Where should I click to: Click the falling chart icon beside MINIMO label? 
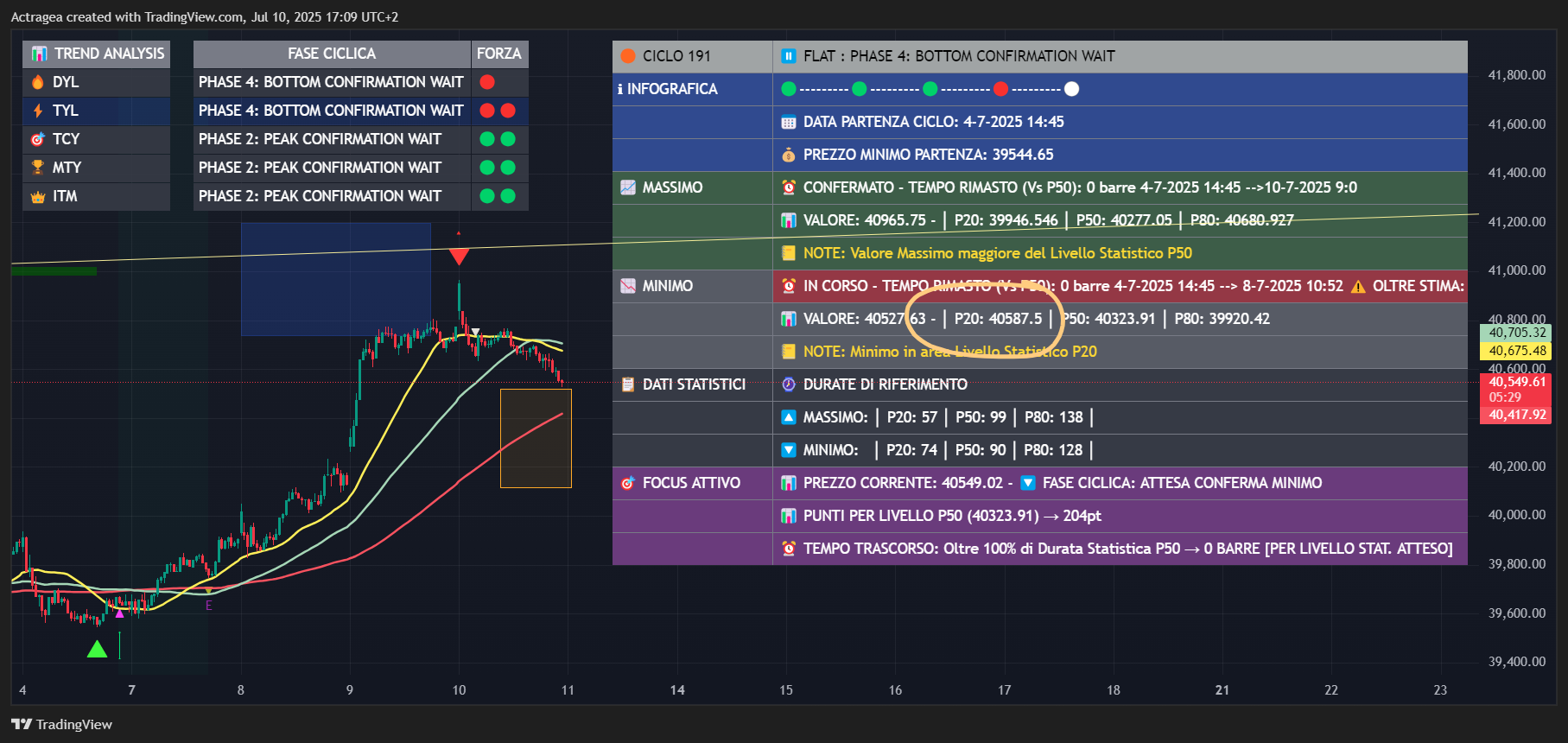tap(628, 286)
